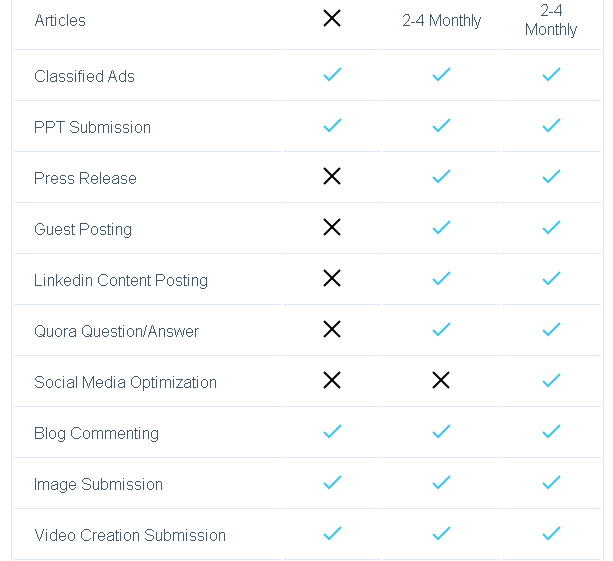This screenshot has width=613, height=561.
Task: Click the X icon in the Articles row
Action: (x=332, y=19)
